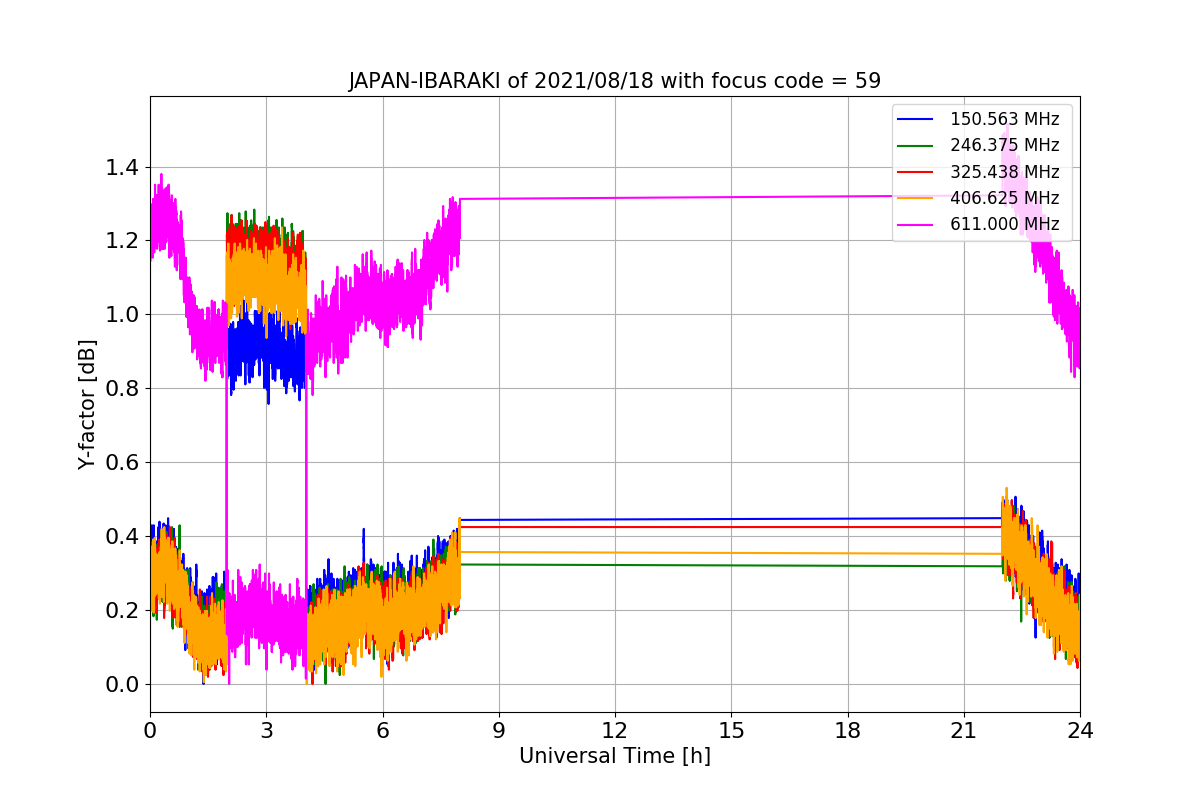Click x-axis tick label 3
Screen dimensions: 1200x800
266,730
